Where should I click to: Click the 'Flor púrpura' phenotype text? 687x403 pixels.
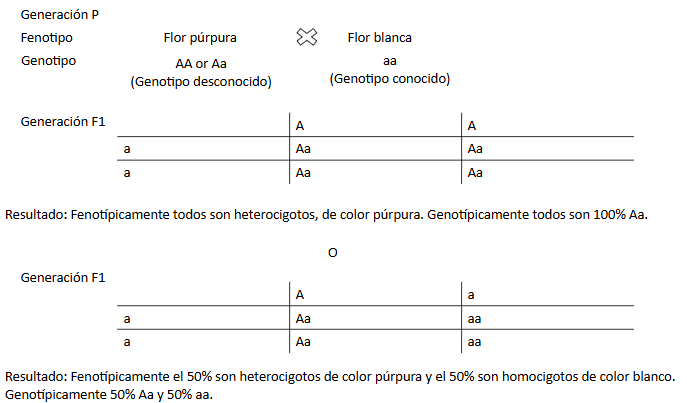coord(200,38)
